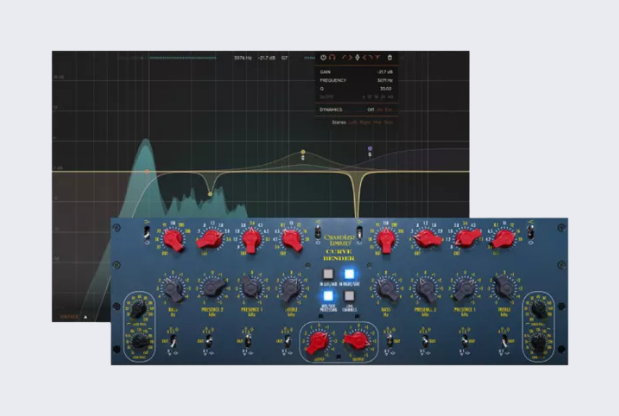Select the purple EQ node
Image resolution: width=619 pixels, height=416 pixels.
pyautogui.click(x=370, y=148)
